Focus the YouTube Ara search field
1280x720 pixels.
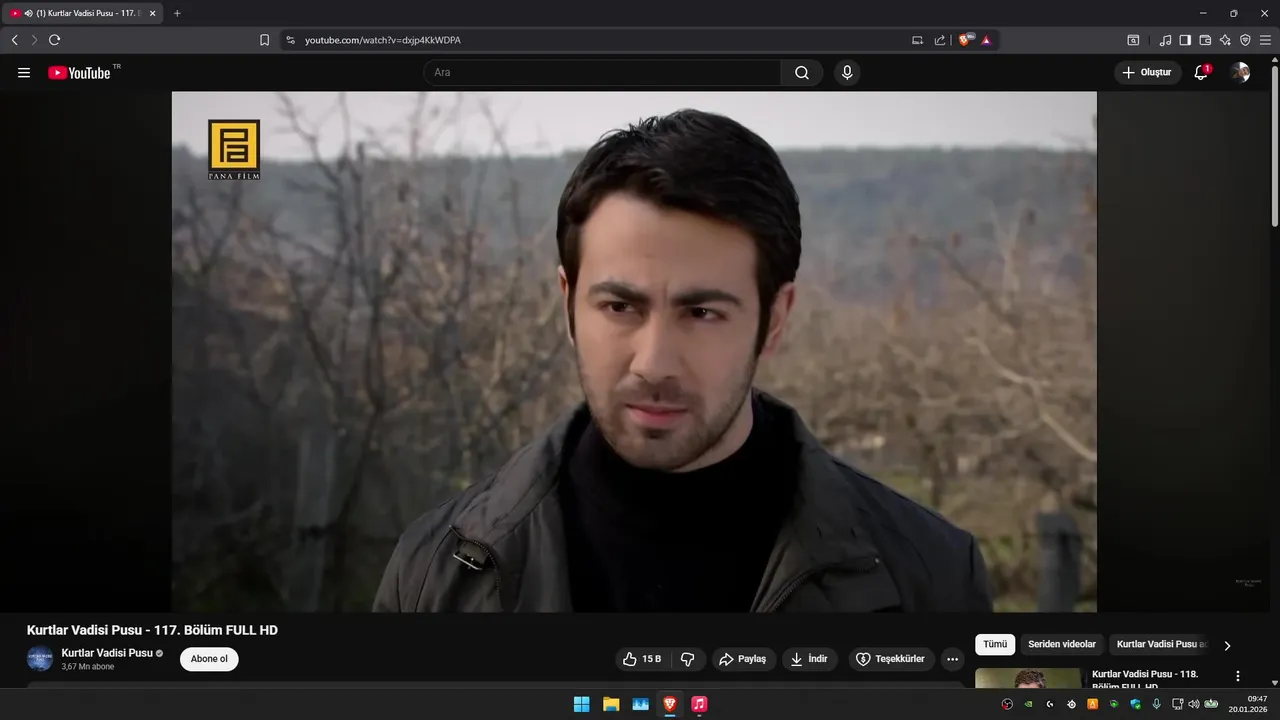coord(603,73)
